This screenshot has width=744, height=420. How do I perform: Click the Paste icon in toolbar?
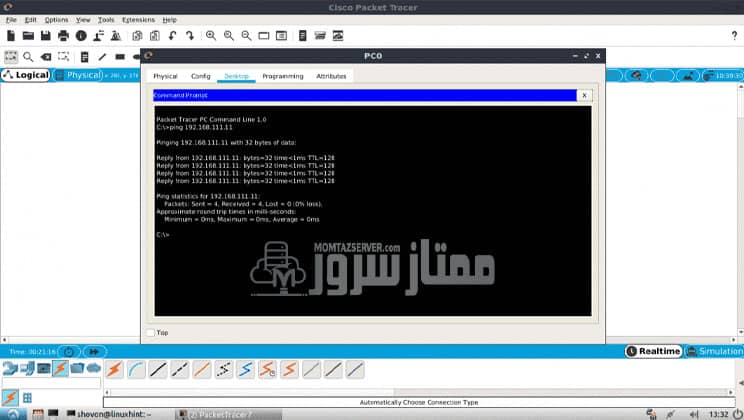[x=155, y=36]
